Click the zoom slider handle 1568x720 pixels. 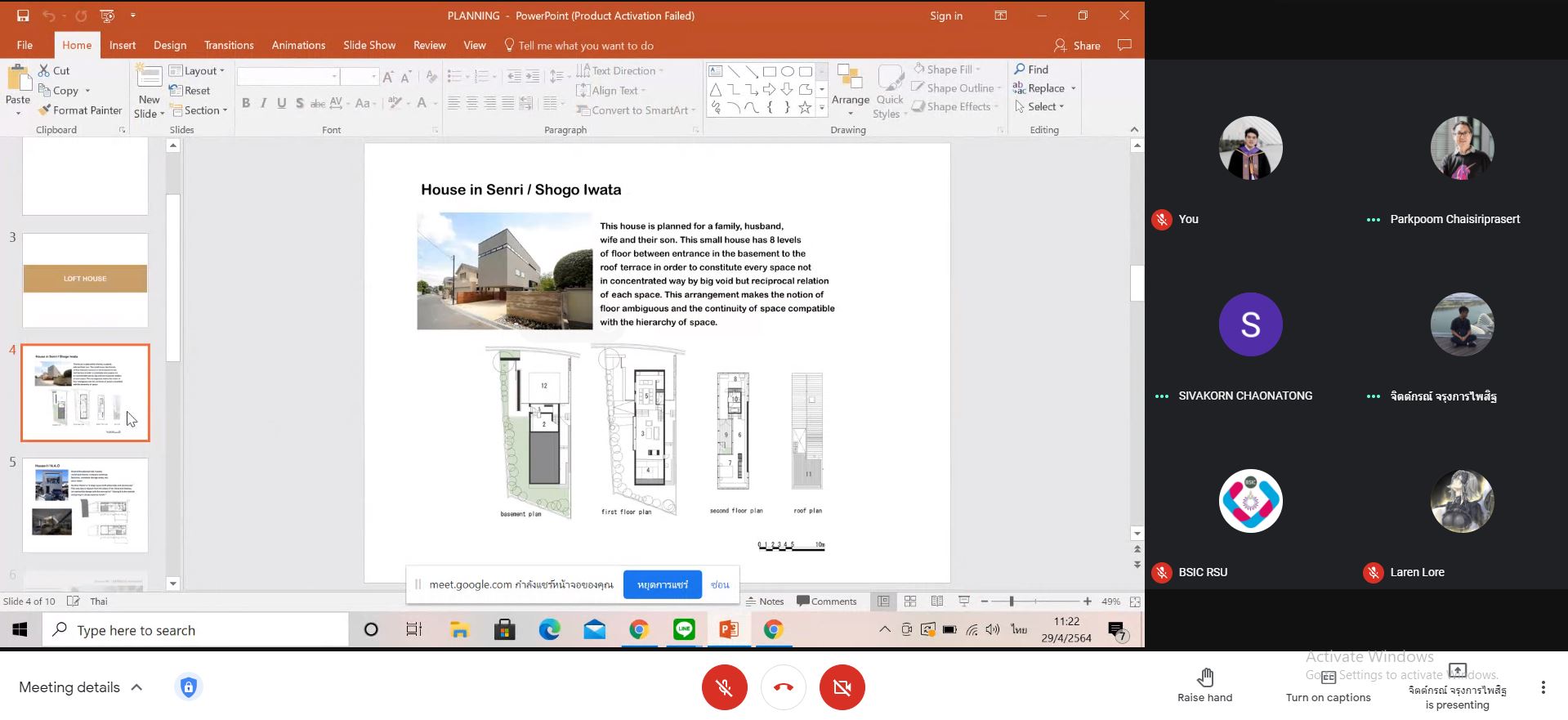click(1012, 601)
